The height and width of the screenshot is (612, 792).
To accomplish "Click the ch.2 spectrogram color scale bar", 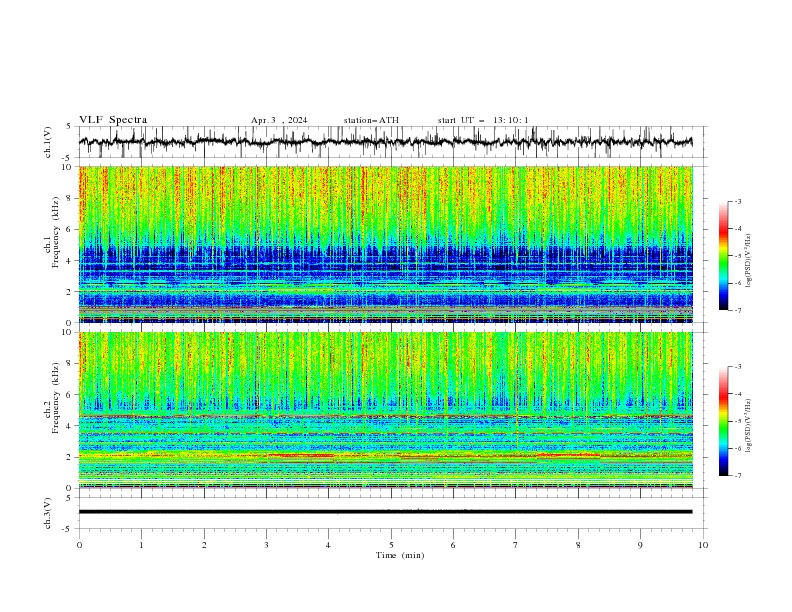I will [723, 421].
